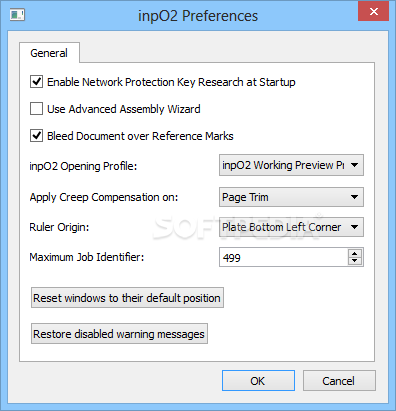Uncheck Bleed Document over Reference Marks
This screenshot has width=396, height=411.
tap(36, 136)
